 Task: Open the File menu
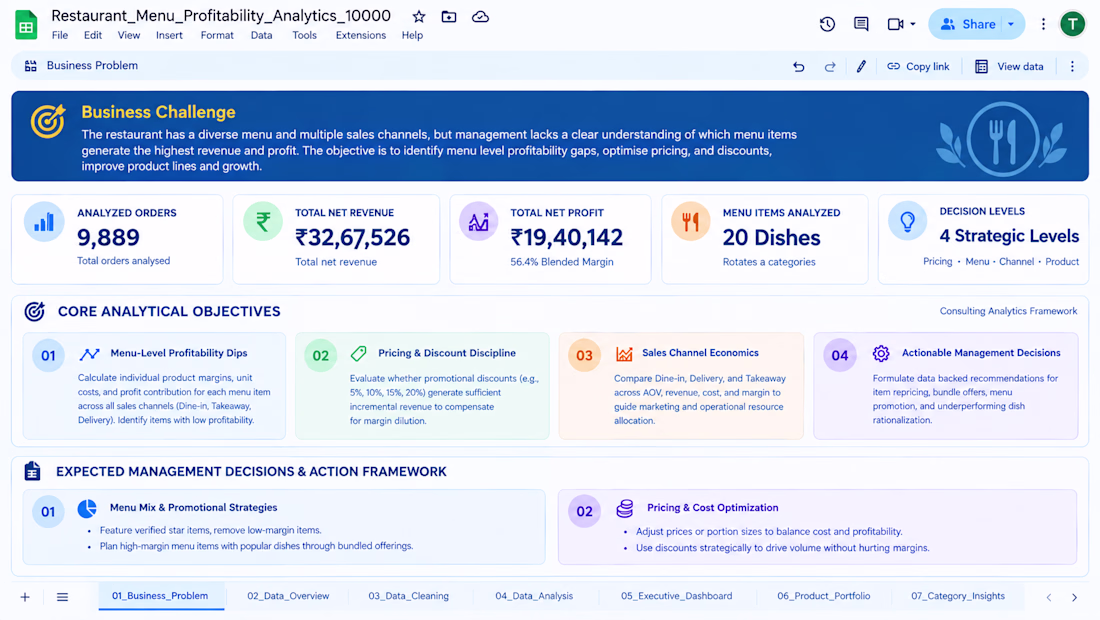60,35
